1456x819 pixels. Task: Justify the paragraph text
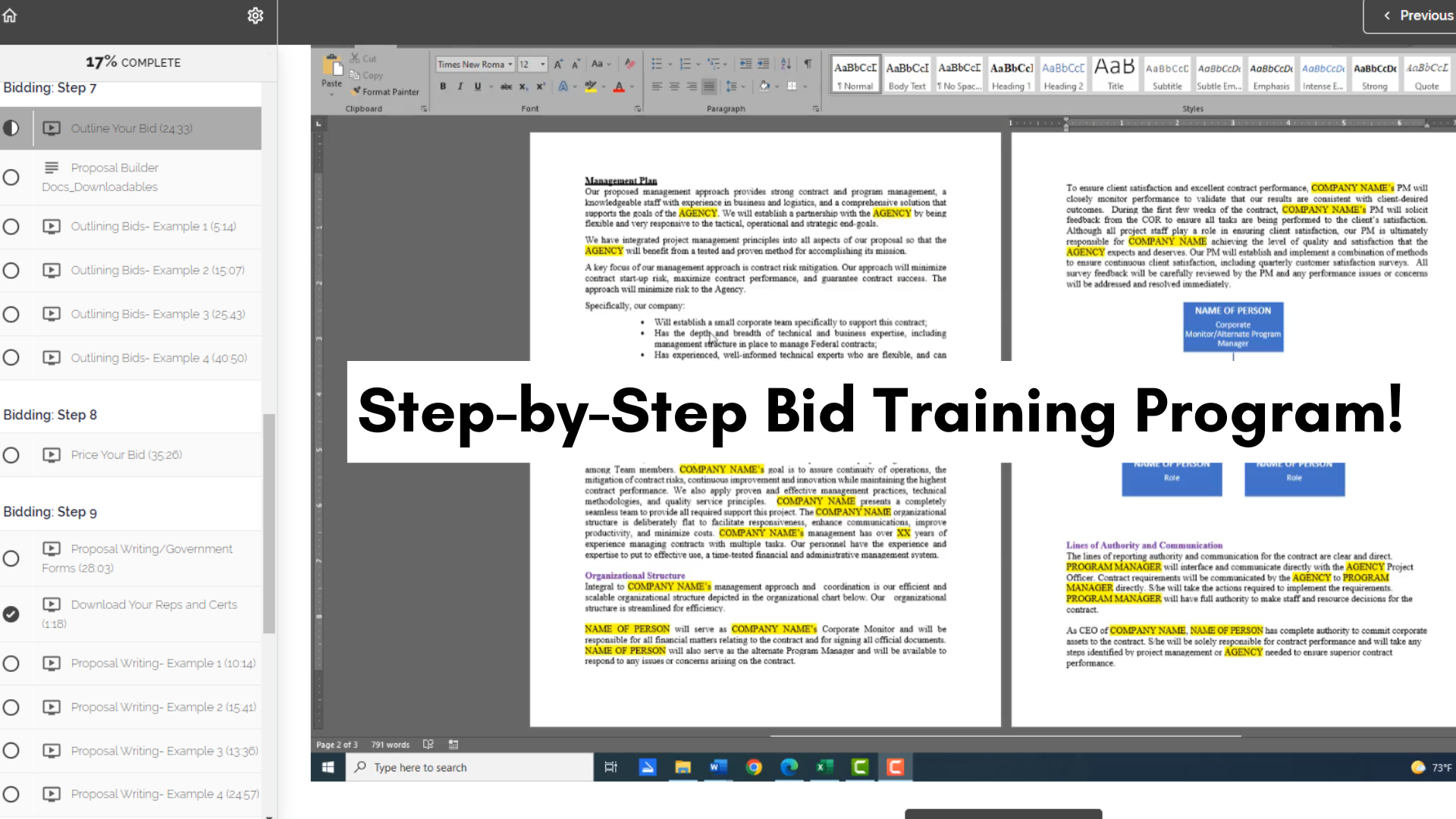(x=709, y=86)
